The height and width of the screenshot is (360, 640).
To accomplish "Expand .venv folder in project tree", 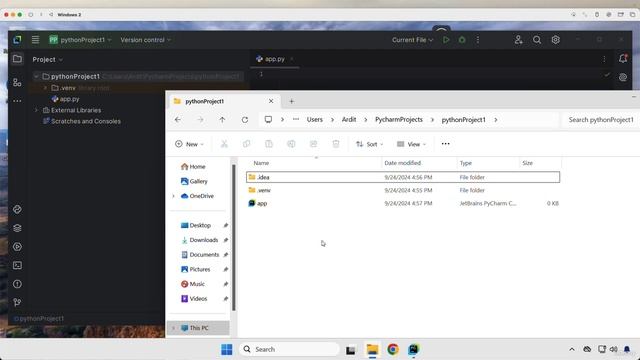I will pos(45,88).
